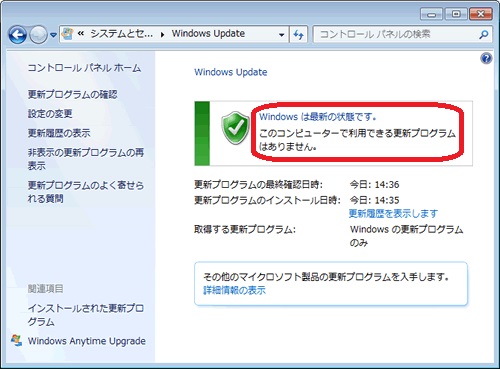Image resolution: width=500 pixels, height=369 pixels.
Task: Click 更新プログラムの確認 in sidebar
Action: pyautogui.click(x=72, y=94)
